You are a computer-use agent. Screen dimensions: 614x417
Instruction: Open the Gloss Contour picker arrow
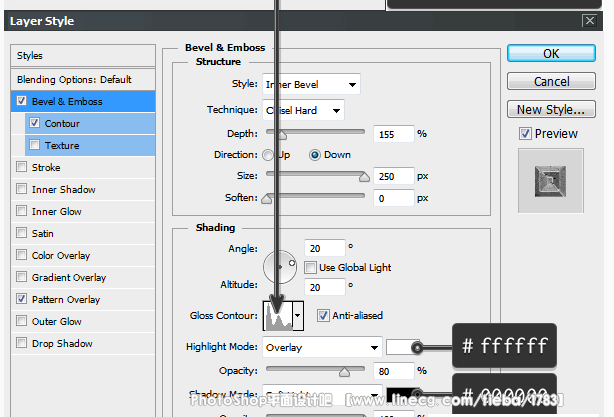pos(297,316)
